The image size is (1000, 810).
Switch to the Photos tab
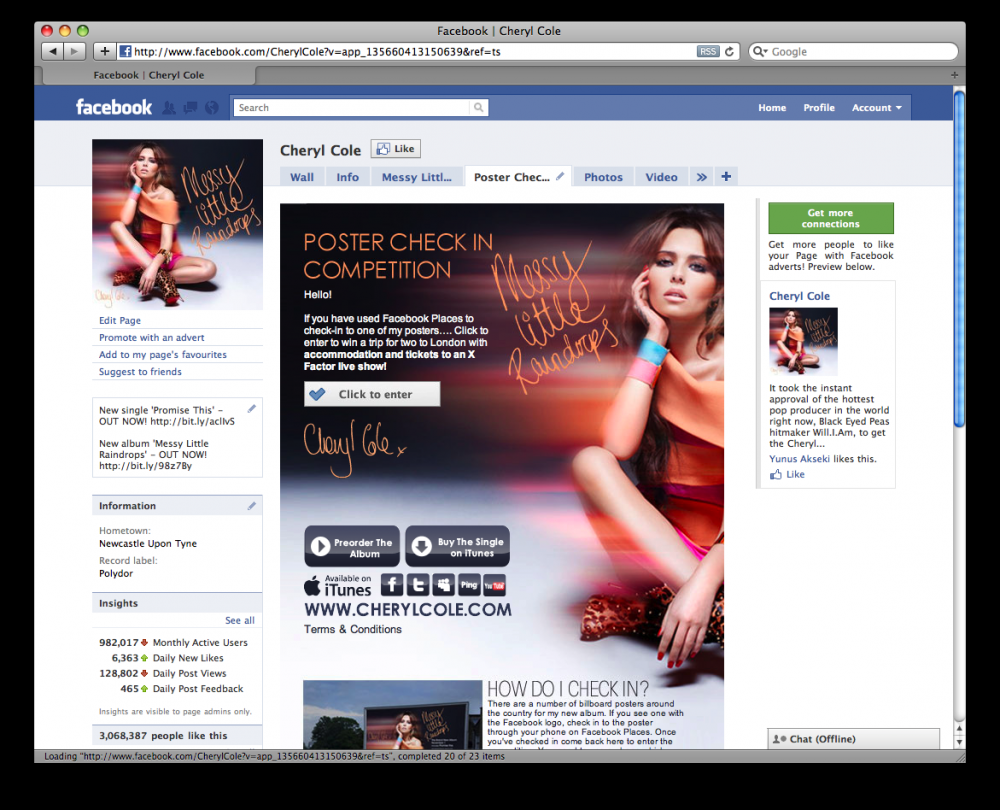point(603,177)
